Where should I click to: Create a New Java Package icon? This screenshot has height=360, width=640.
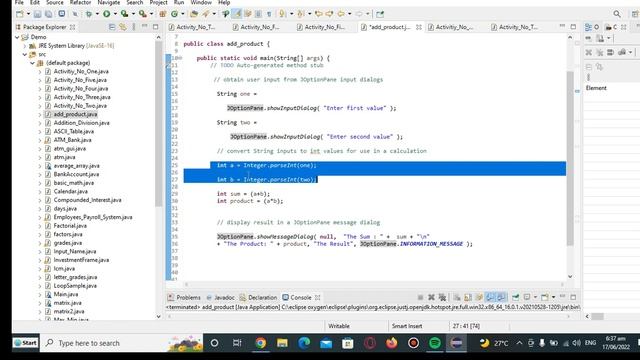tap(162, 14)
